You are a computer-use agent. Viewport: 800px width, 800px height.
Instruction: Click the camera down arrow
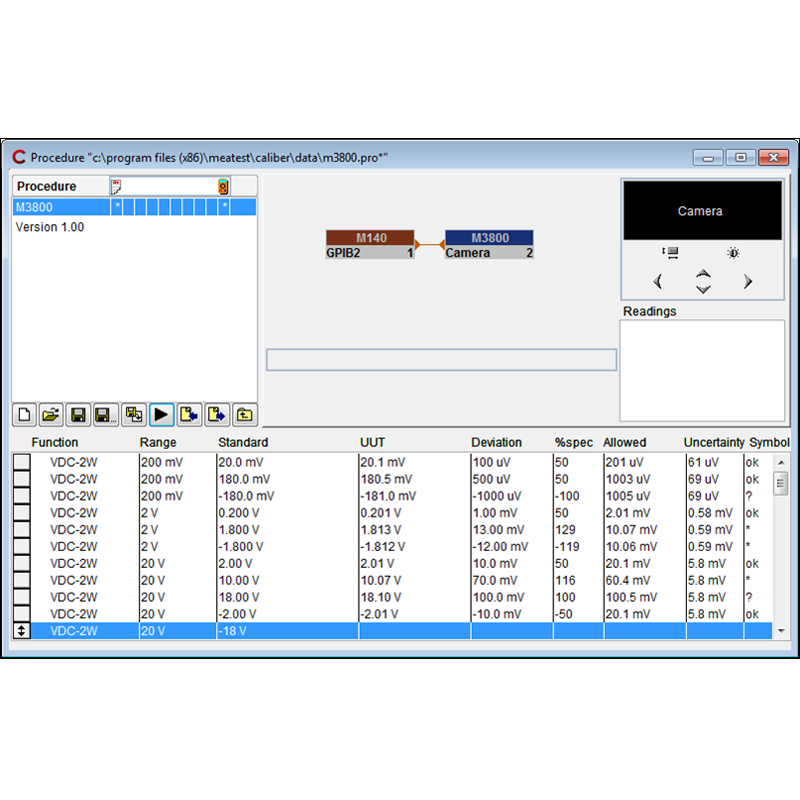pos(703,289)
